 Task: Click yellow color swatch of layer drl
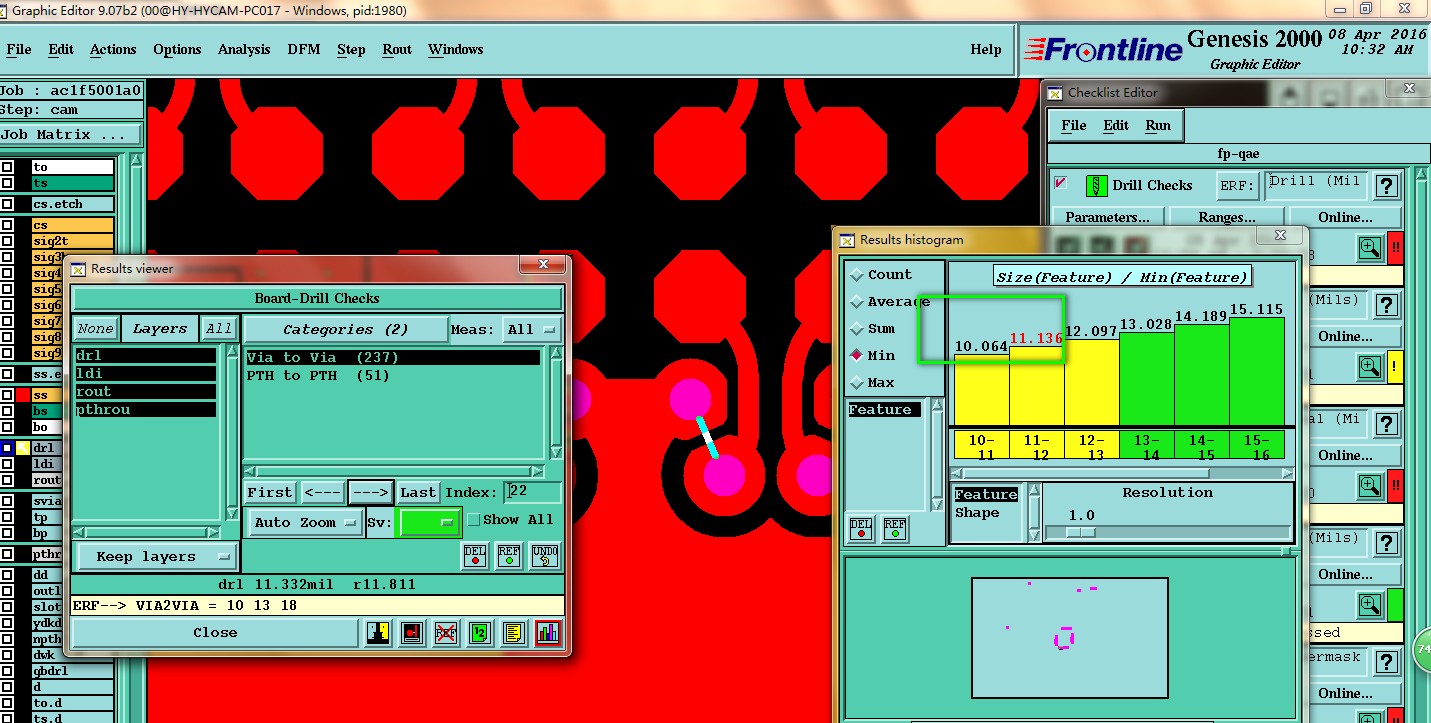pos(23,448)
